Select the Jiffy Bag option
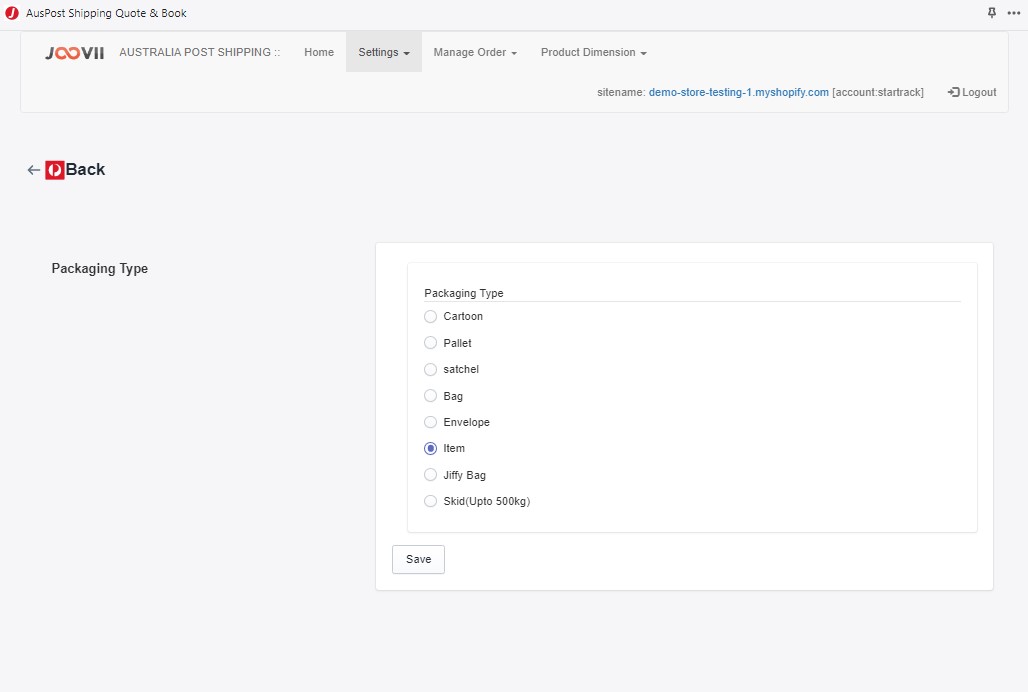 point(430,474)
